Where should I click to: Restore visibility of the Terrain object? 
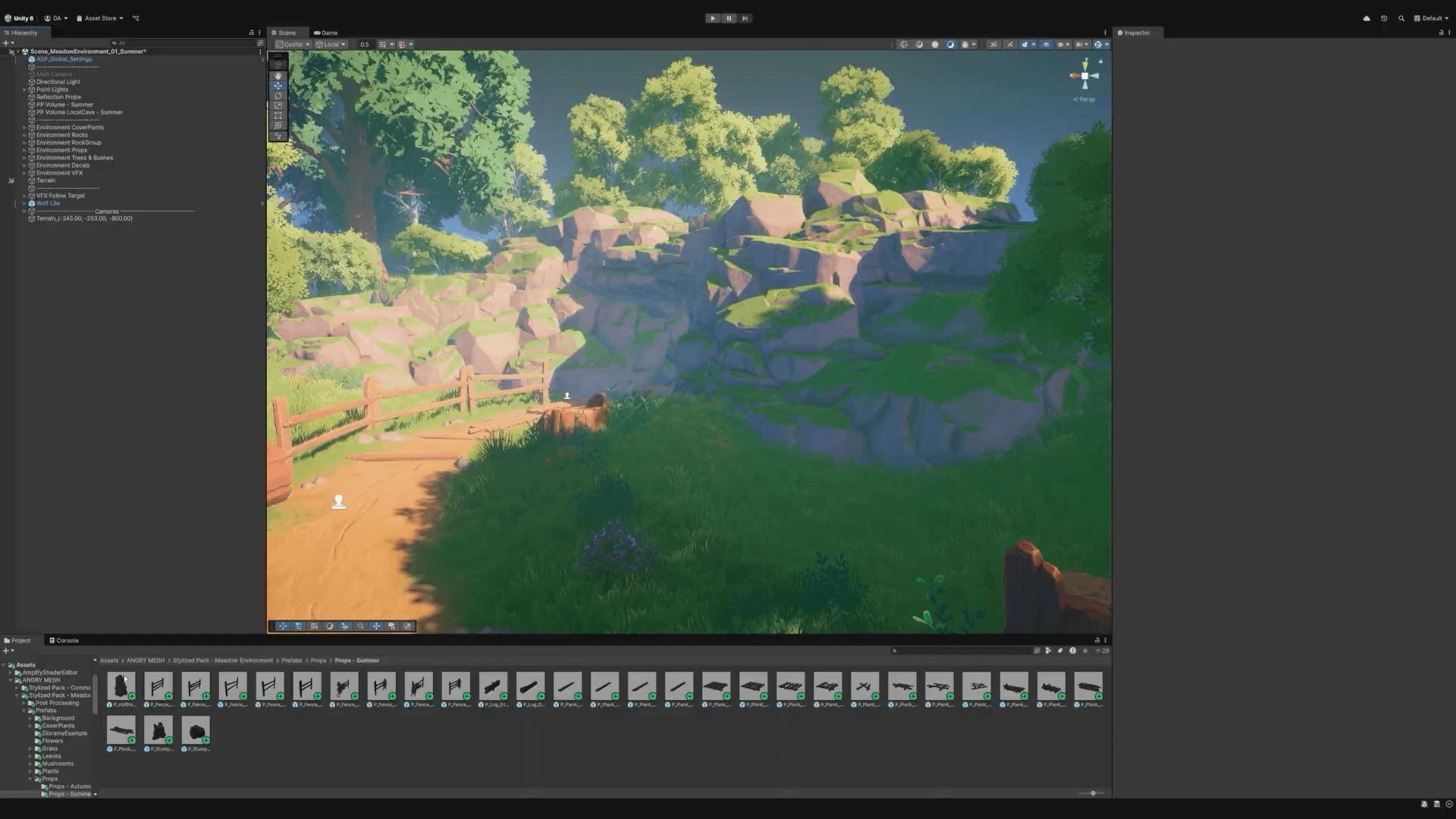[x=11, y=180]
